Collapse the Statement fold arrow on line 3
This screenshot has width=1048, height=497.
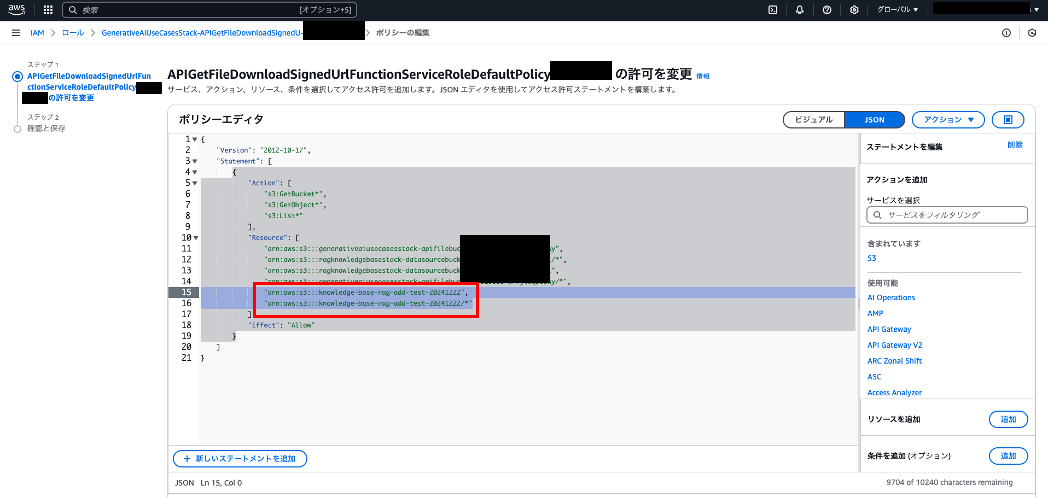tap(194, 161)
